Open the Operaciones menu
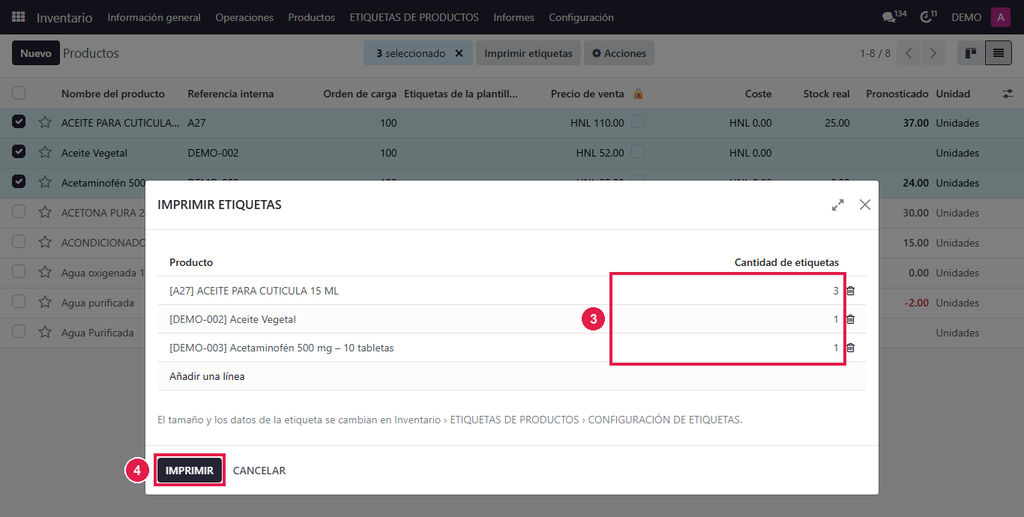The height and width of the screenshot is (517, 1024). click(x=244, y=18)
